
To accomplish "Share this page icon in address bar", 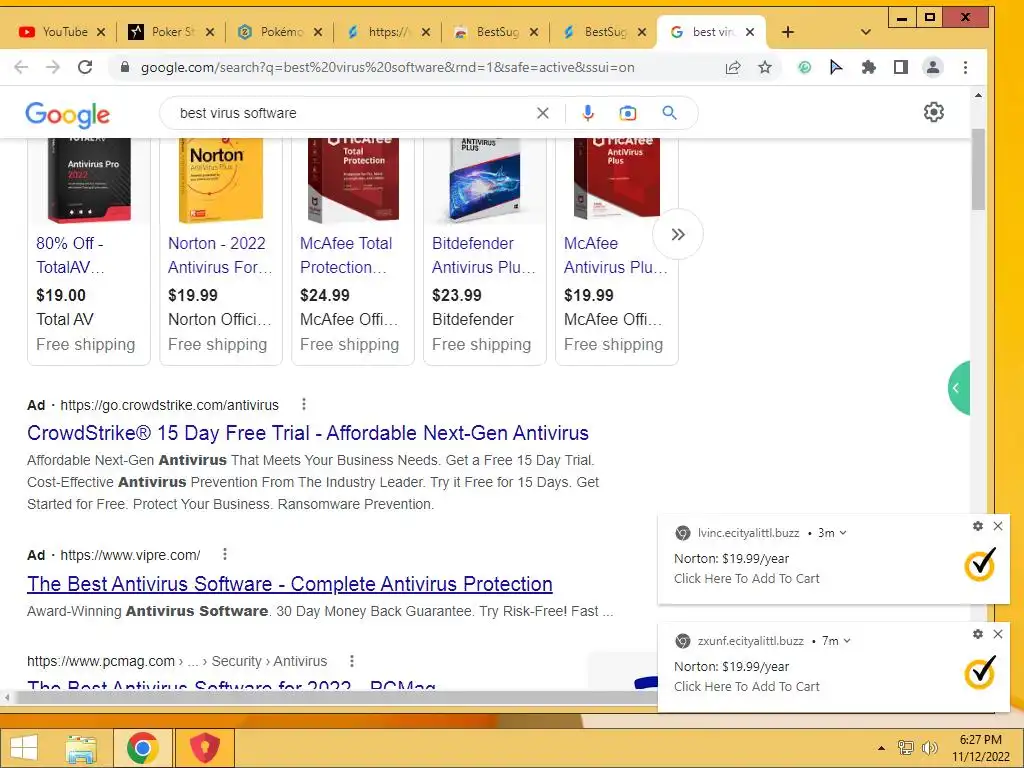I will [733, 67].
